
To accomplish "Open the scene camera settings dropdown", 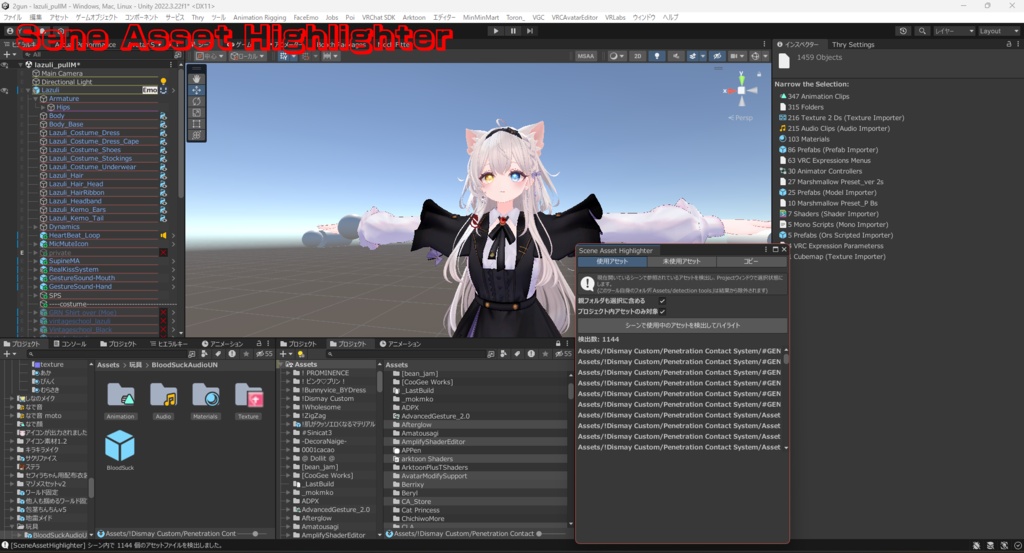I will pos(737,56).
